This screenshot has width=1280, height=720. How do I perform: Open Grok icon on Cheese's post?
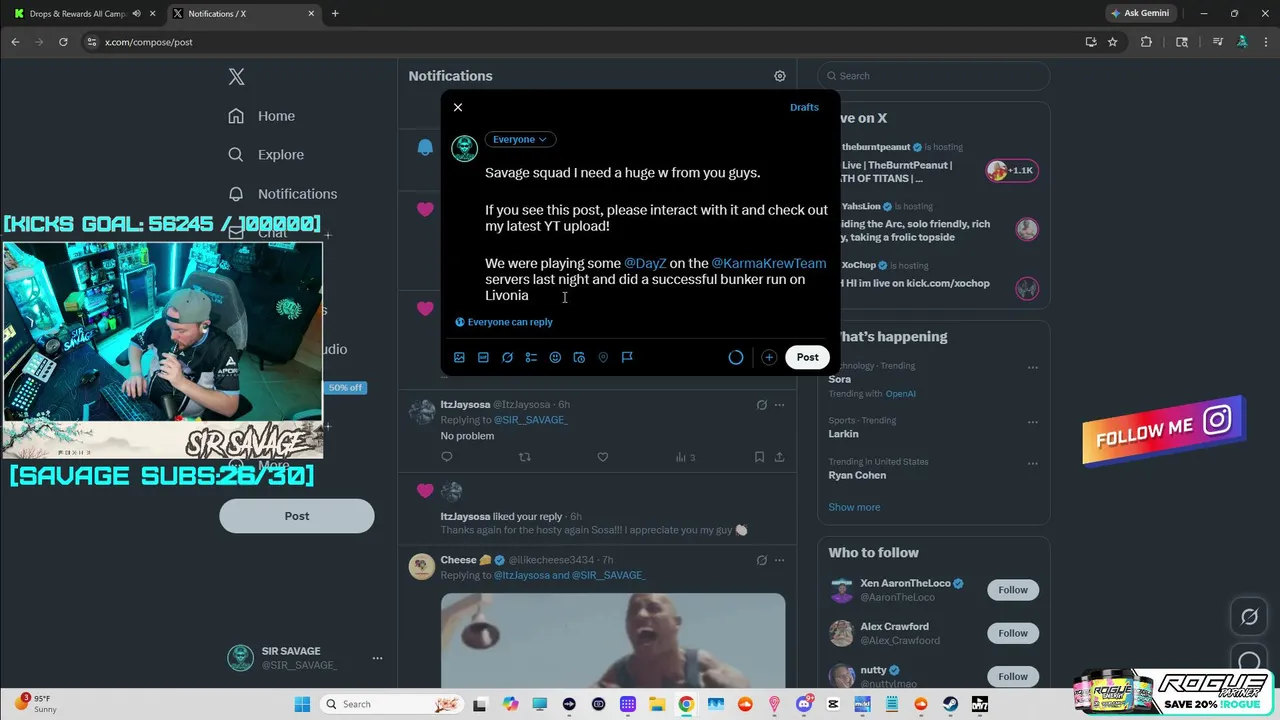click(x=762, y=560)
